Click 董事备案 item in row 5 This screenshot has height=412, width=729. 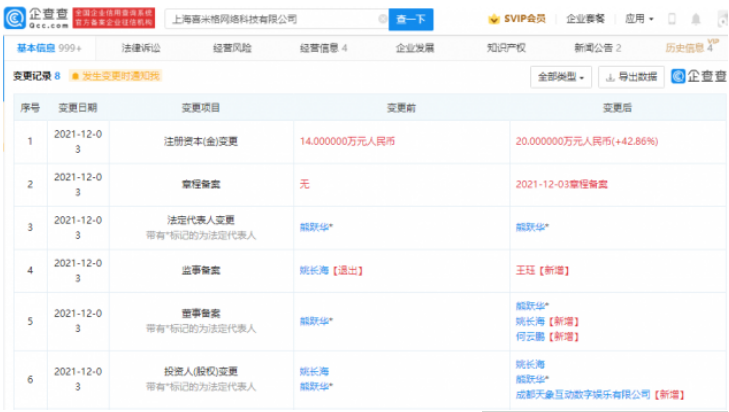201,313
